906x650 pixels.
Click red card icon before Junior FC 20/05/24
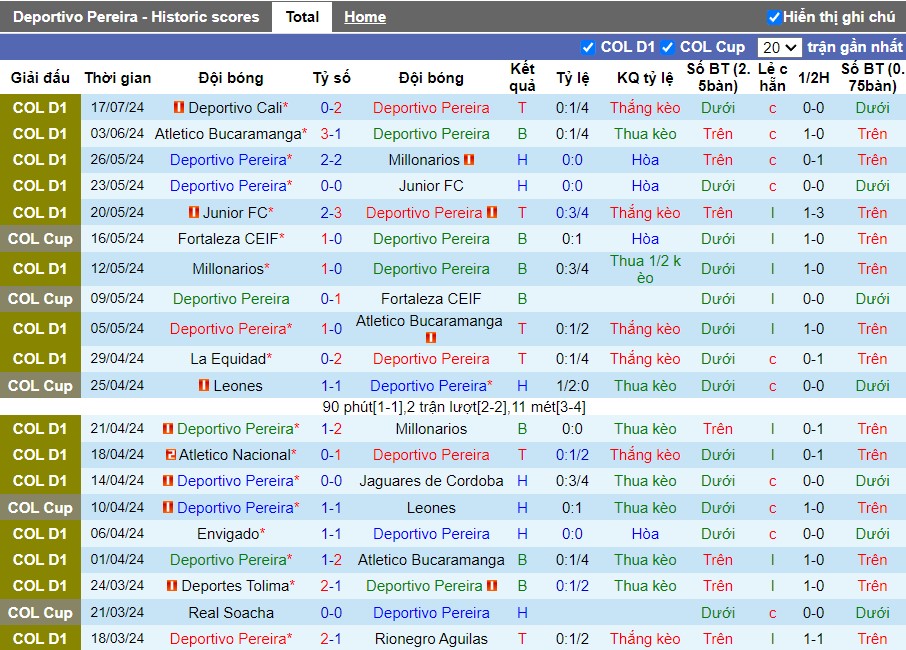[194, 213]
